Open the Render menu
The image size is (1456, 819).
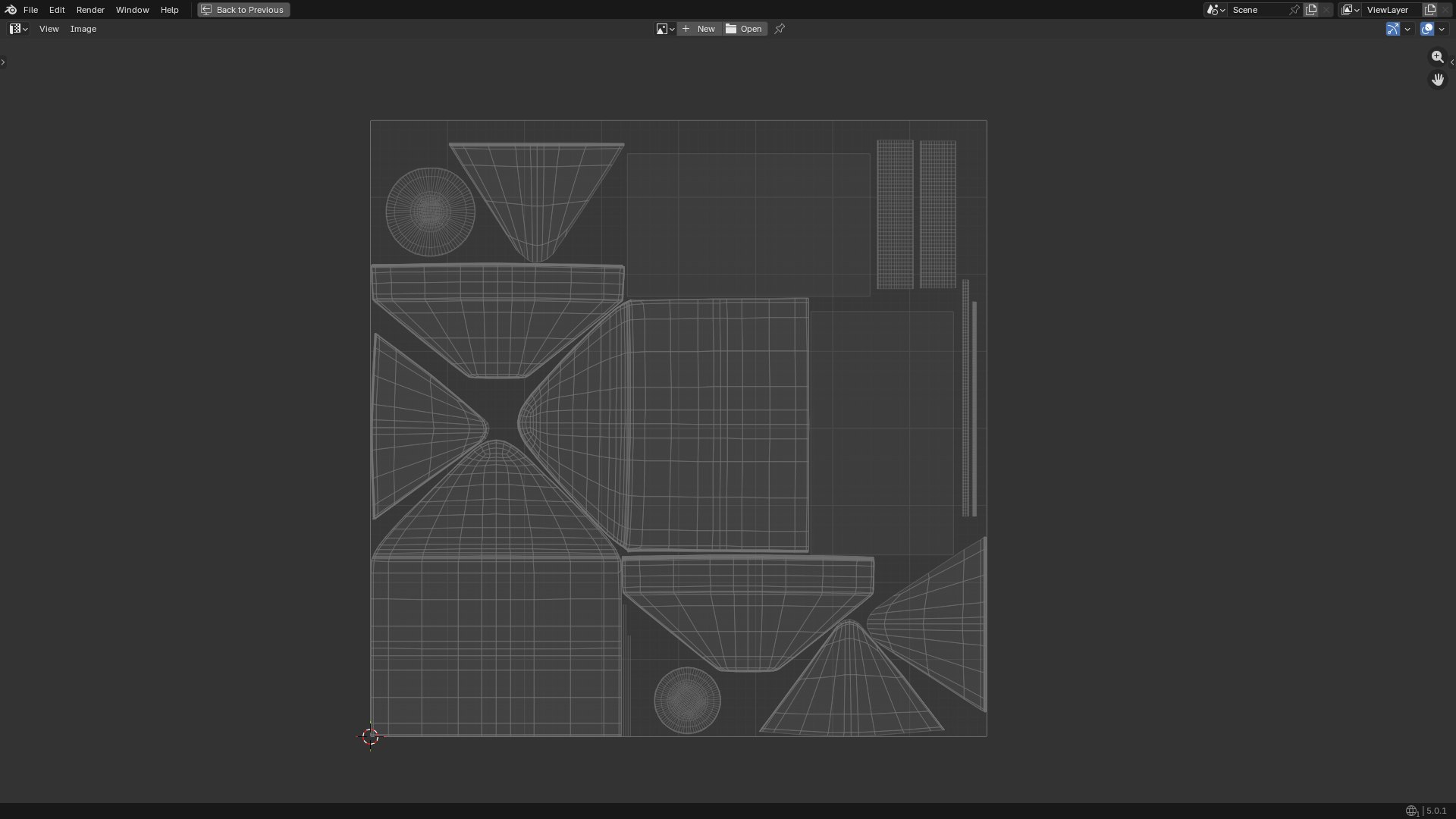coord(90,10)
